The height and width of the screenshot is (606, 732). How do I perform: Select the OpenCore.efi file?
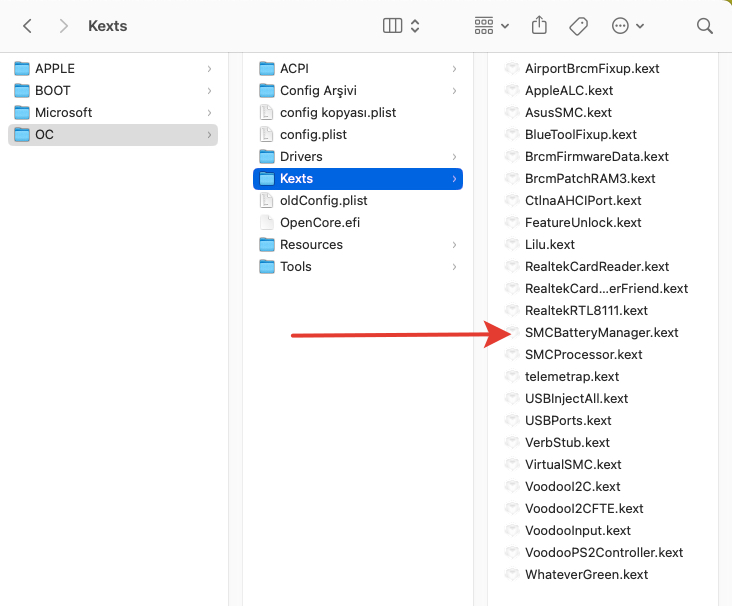pos(319,223)
